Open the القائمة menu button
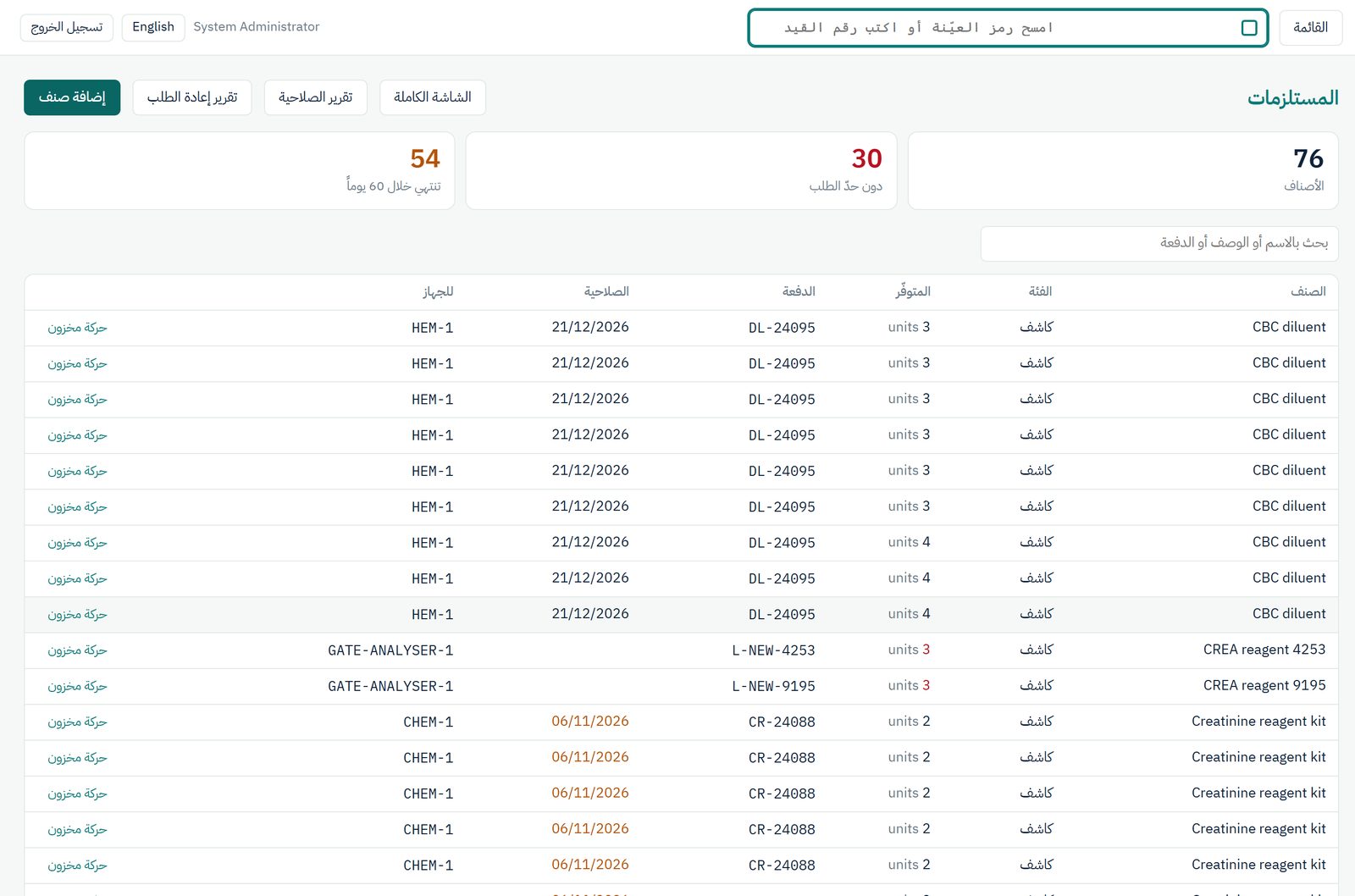This screenshot has height=896, width=1355. coord(1310,28)
